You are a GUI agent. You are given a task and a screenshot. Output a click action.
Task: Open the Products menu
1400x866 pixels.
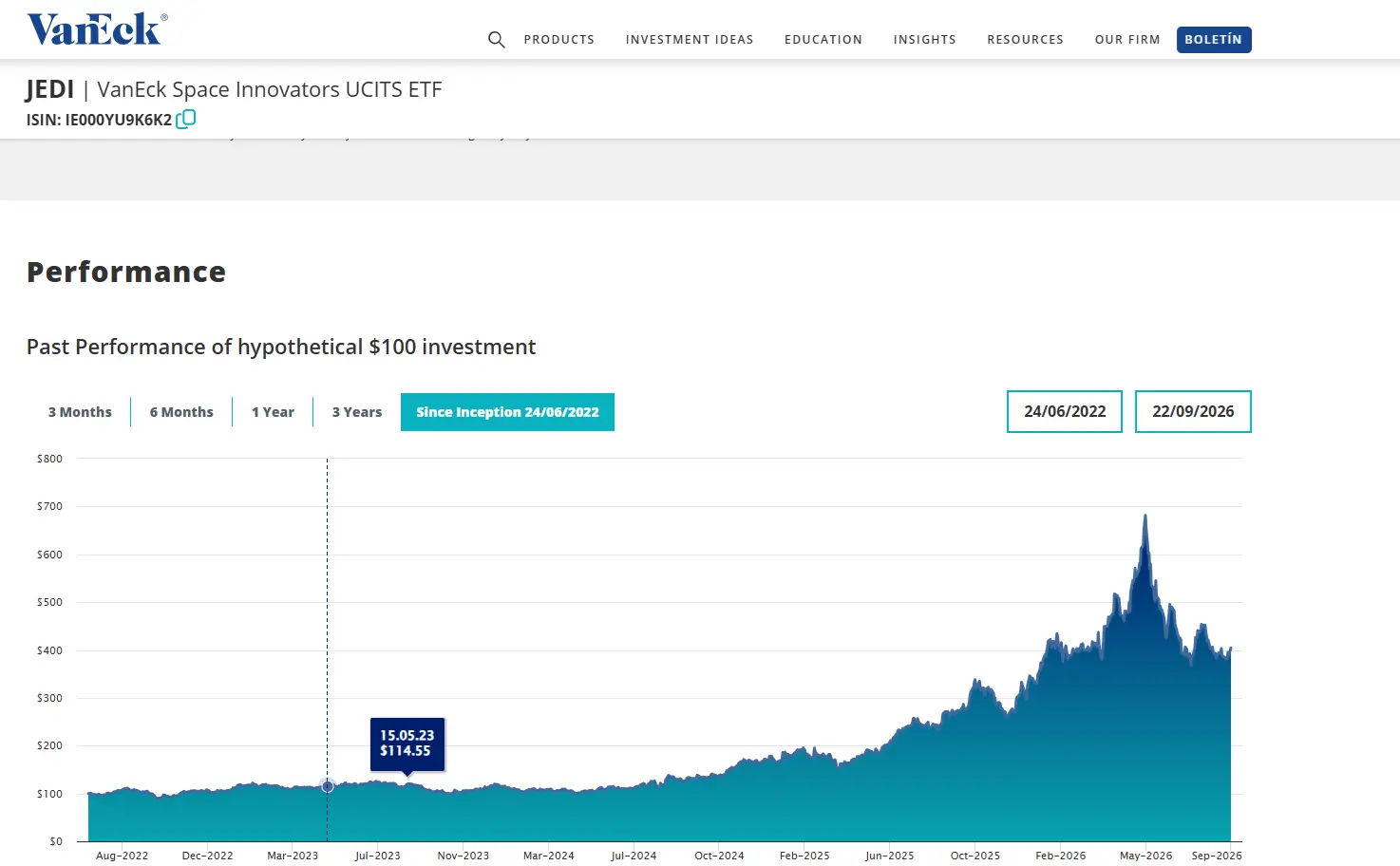coord(558,40)
